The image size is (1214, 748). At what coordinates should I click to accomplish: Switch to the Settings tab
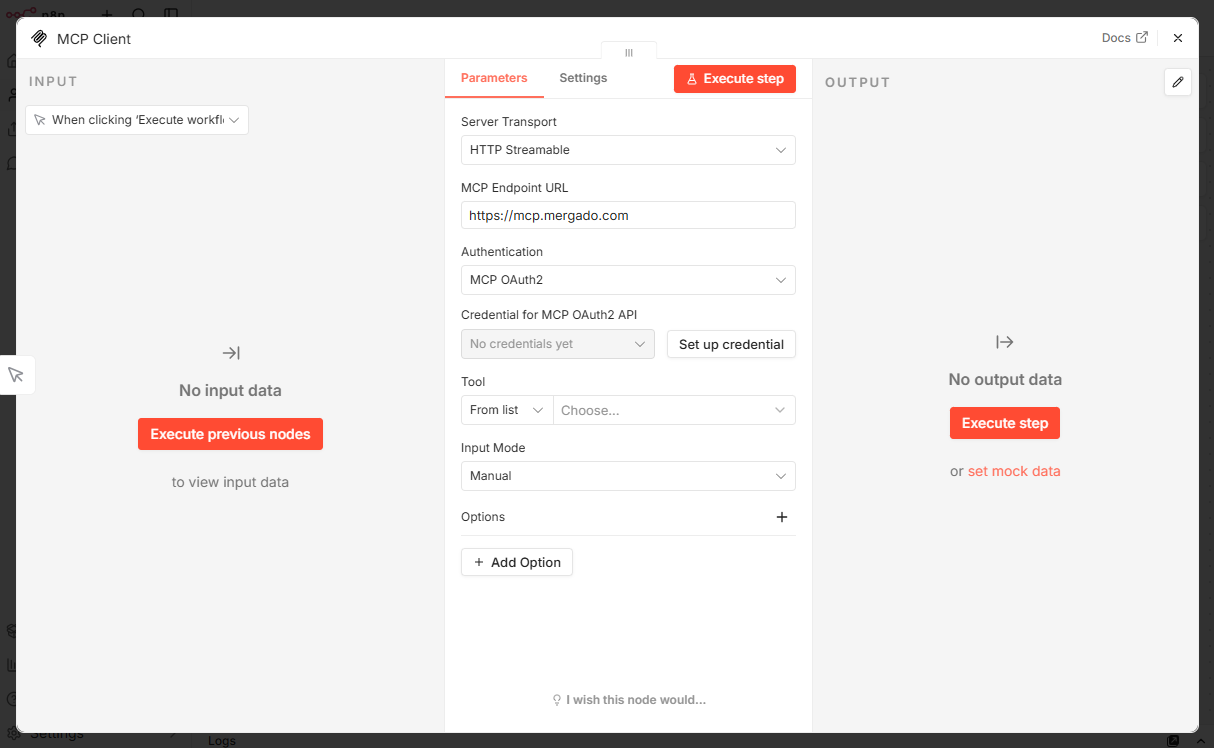pyautogui.click(x=583, y=78)
